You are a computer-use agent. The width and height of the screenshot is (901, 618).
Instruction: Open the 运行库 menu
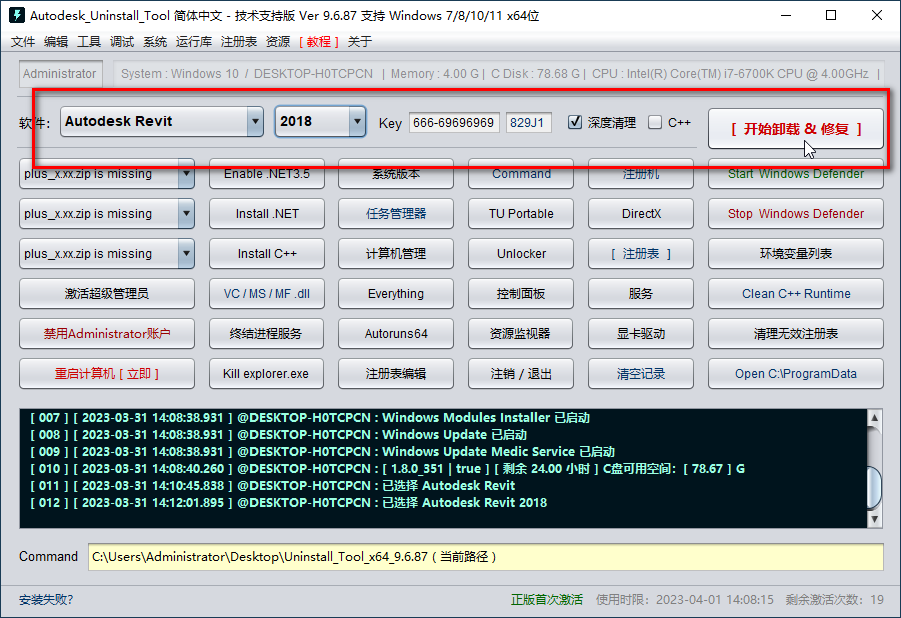[194, 41]
